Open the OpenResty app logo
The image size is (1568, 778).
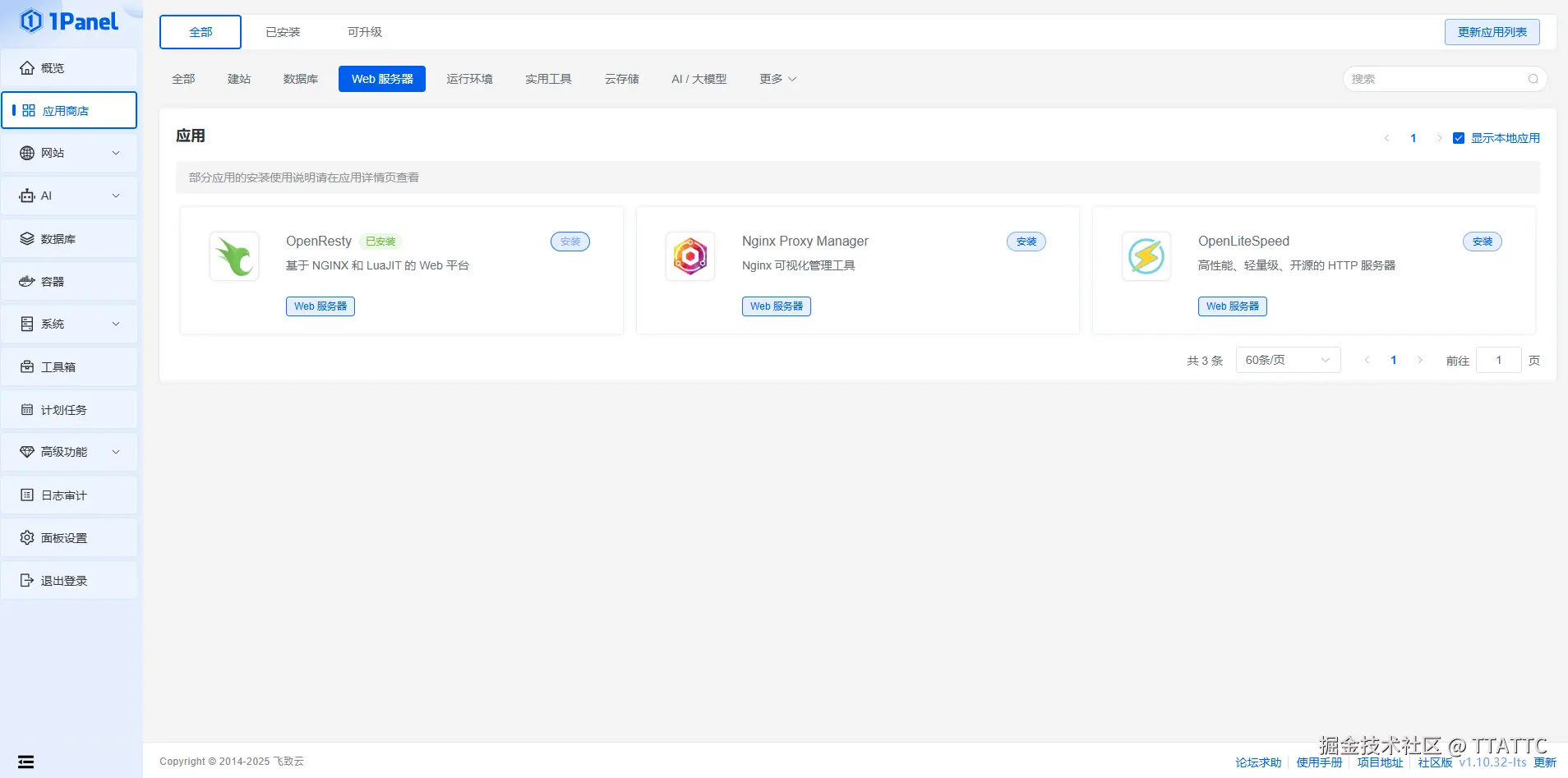pos(234,256)
